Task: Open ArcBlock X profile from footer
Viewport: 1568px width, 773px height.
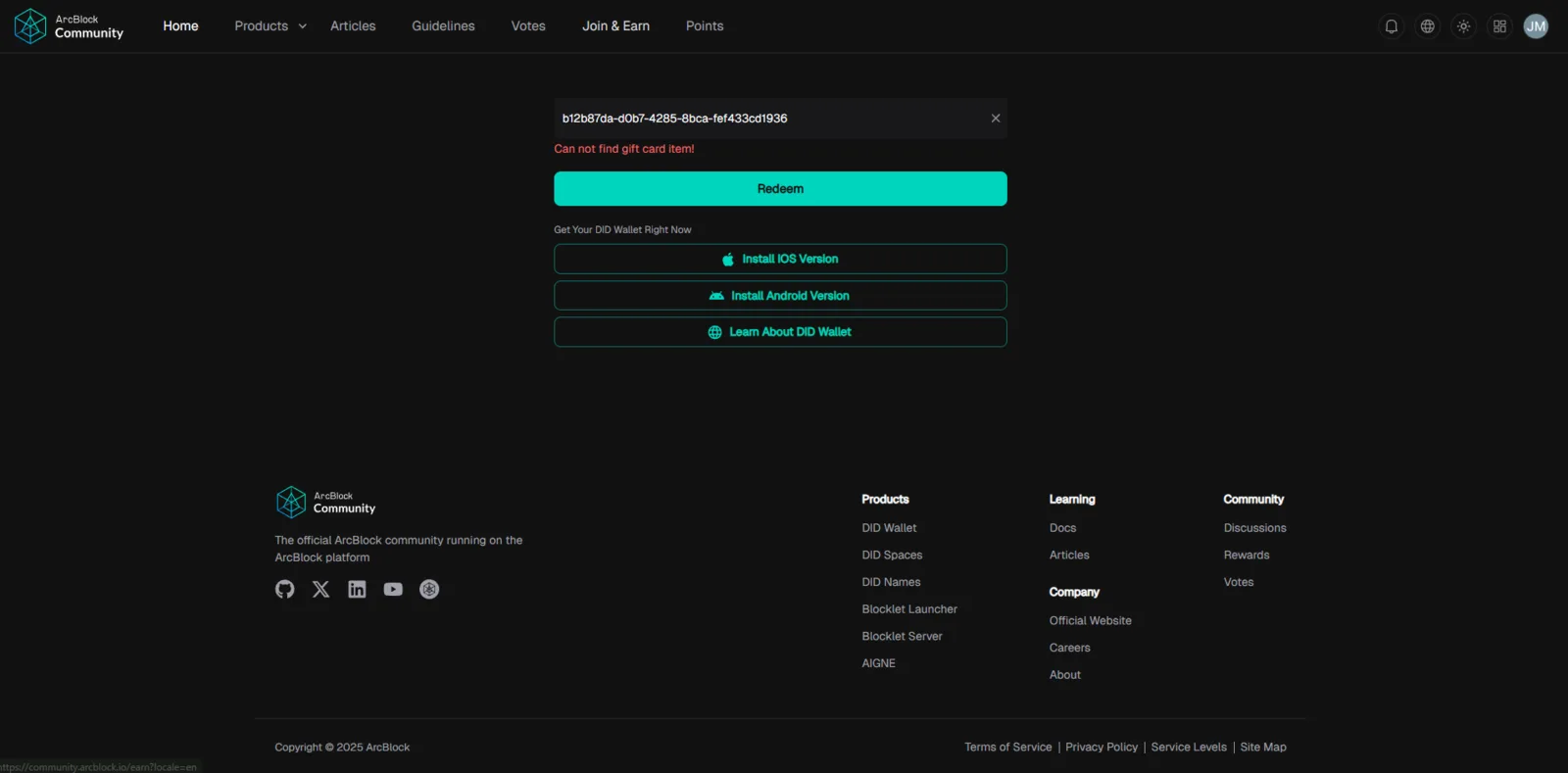Action: pos(320,589)
